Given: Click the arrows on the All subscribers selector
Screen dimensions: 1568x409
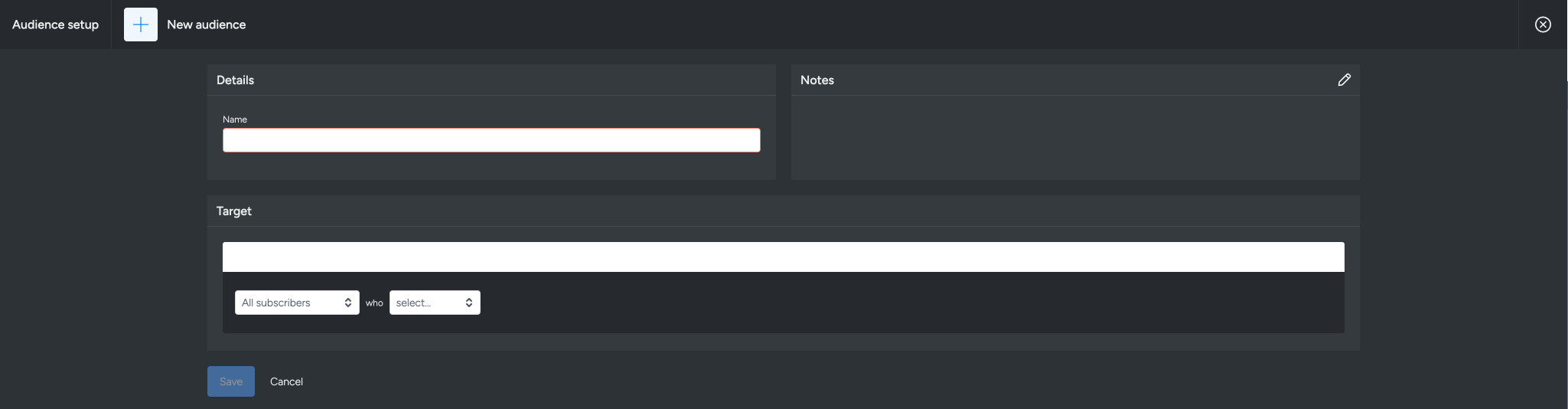Looking at the screenshot, I should click(348, 303).
